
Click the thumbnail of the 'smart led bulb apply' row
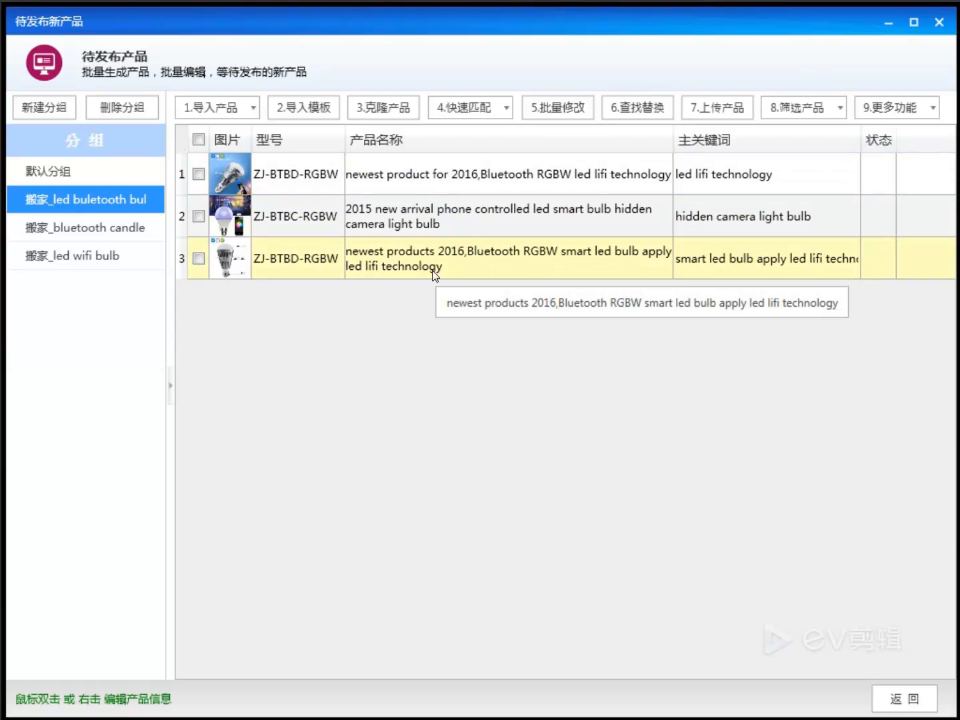230,258
